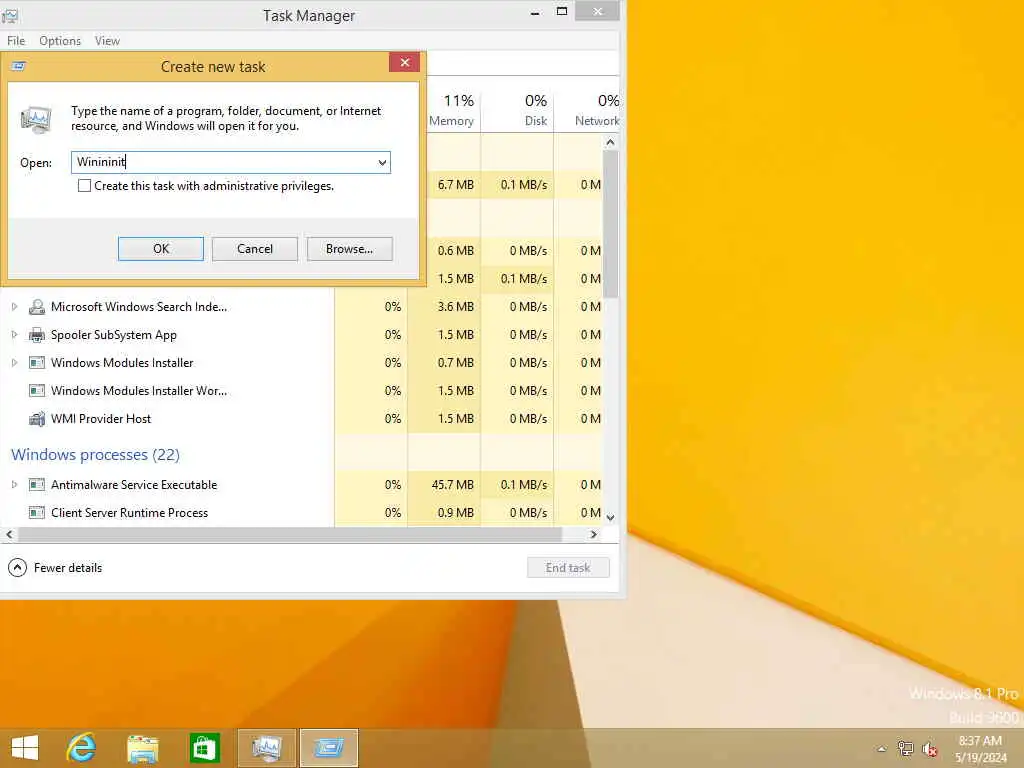Open the Windows Store taskbar icon
Image resolution: width=1024 pixels, height=768 pixels.
pyautogui.click(x=204, y=748)
